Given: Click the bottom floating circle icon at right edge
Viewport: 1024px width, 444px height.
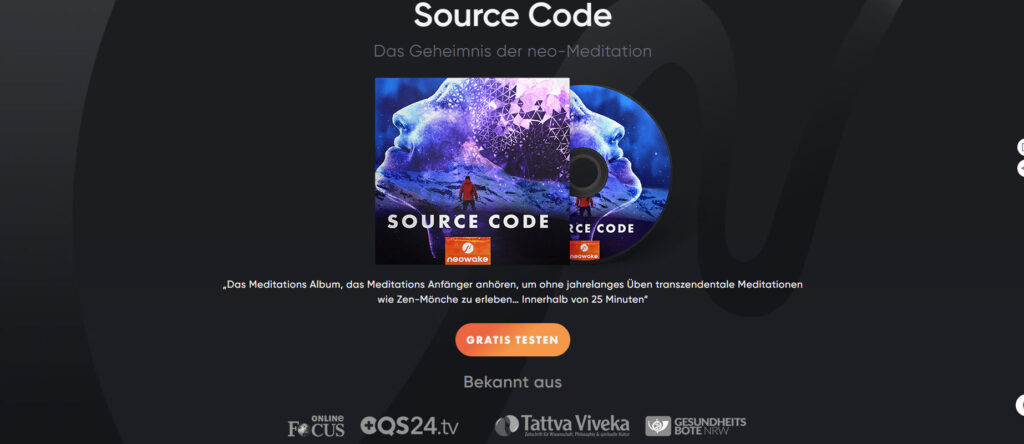Looking at the screenshot, I should click(x=1019, y=405).
